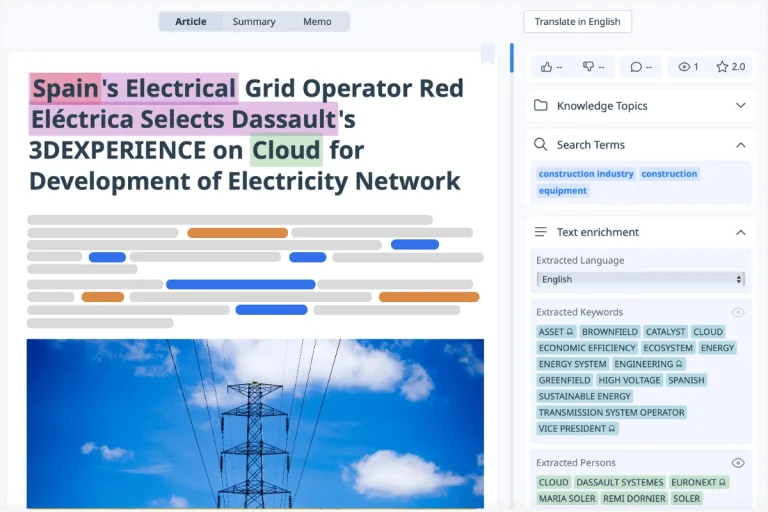Image resolution: width=768 pixels, height=512 pixels.
Task: Expand the Knowledge Topics section
Action: pos(740,106)
